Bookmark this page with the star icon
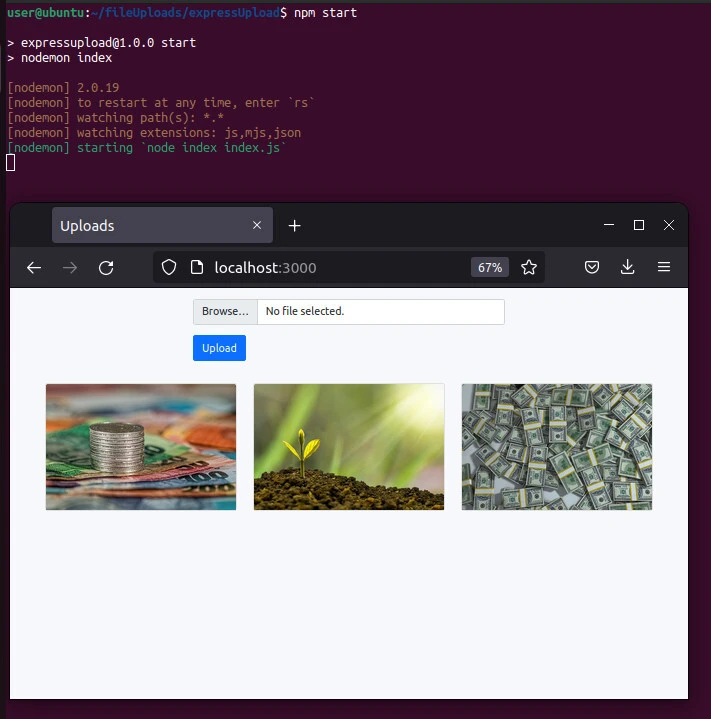711x719 pixels. [x=529, y=267]
